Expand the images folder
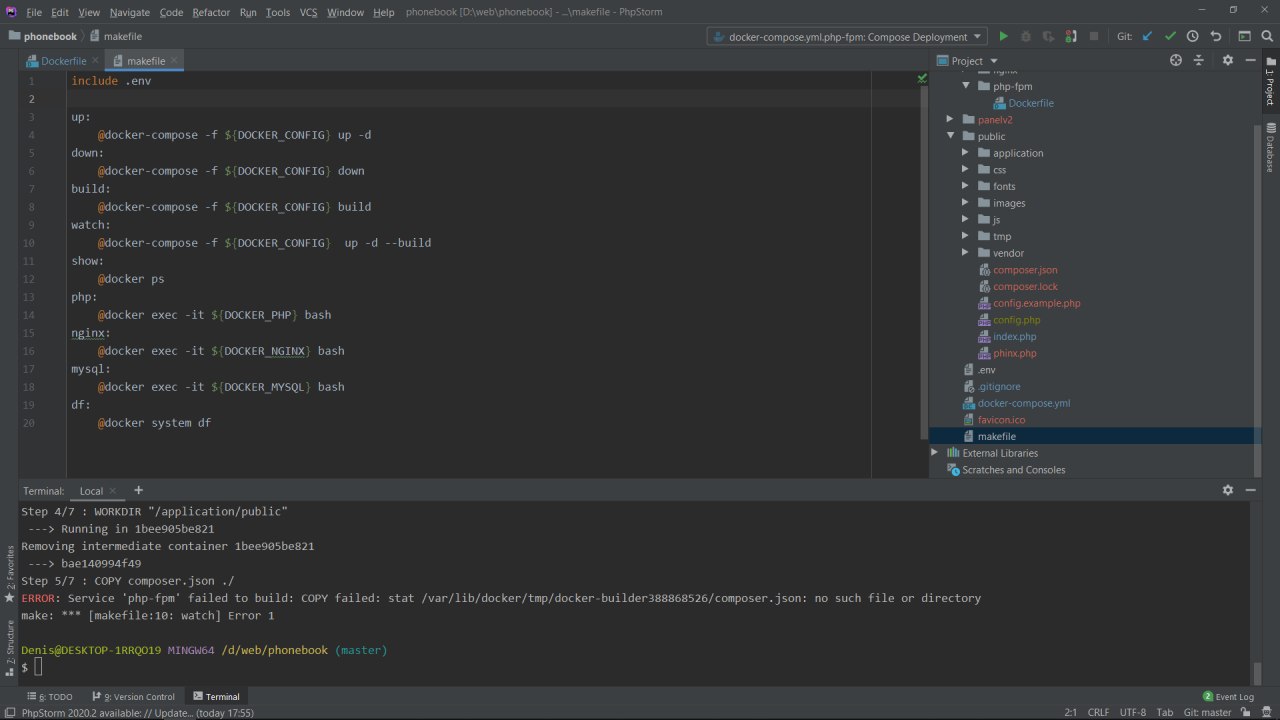The height and width of the screenshot is (720, 1280). (x=966, y=203)
